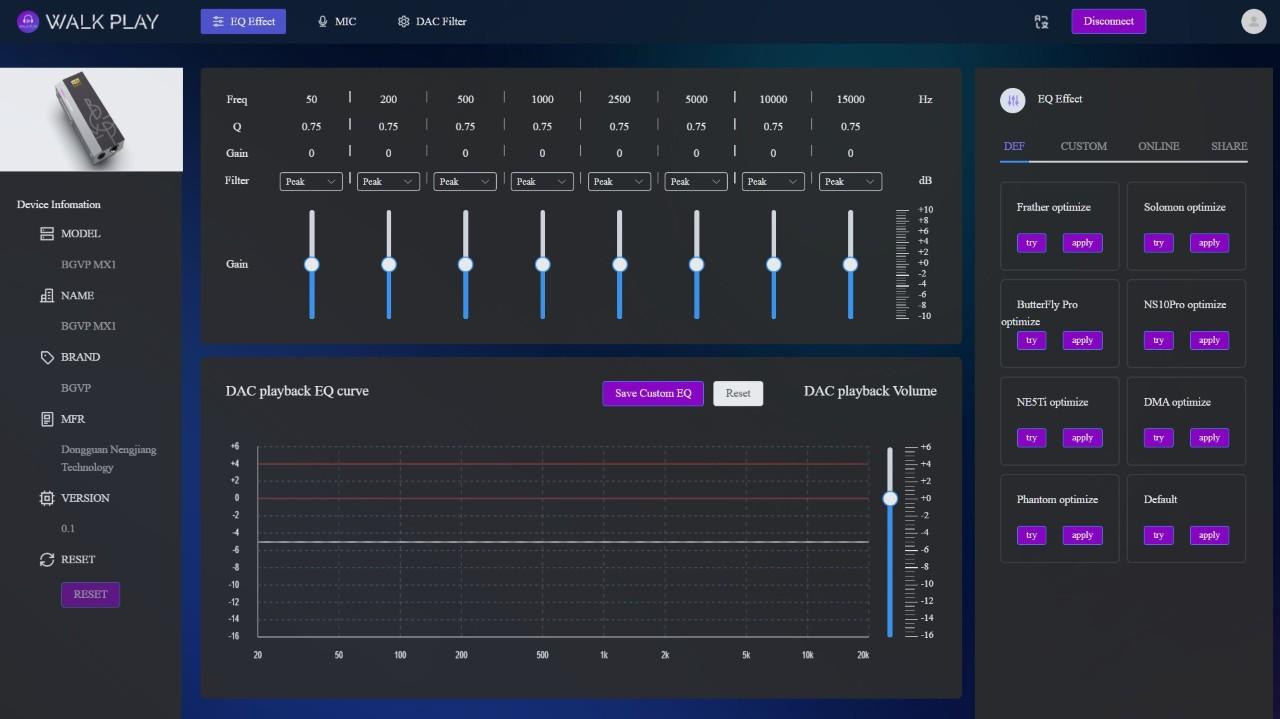The width and height of the screenshot is (1280, 719).
Task: Expand the 1000 Hz band Filter dropdown
Action: (542, 181)
